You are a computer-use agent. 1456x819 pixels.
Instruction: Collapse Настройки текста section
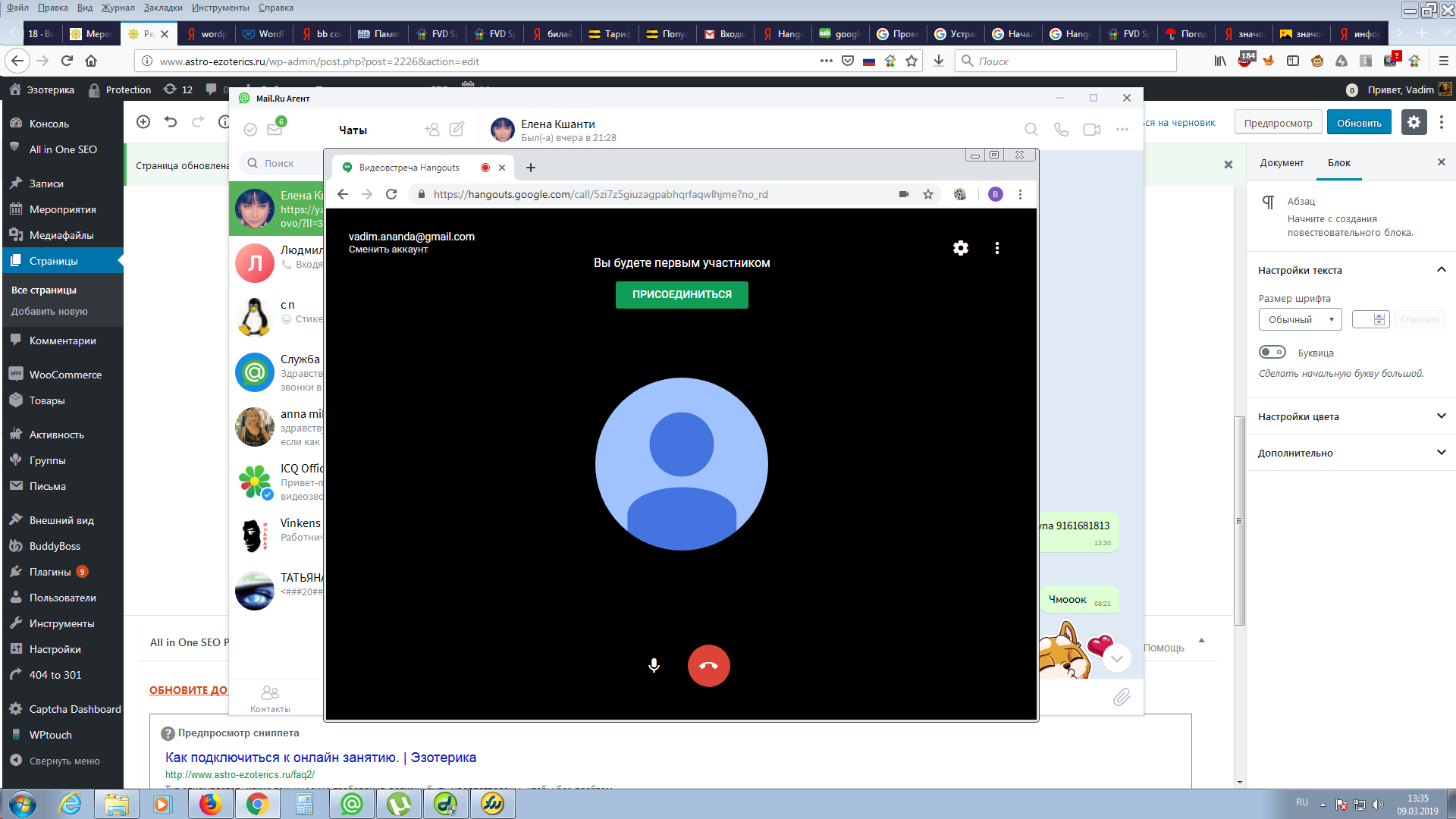coord(1441,270)
